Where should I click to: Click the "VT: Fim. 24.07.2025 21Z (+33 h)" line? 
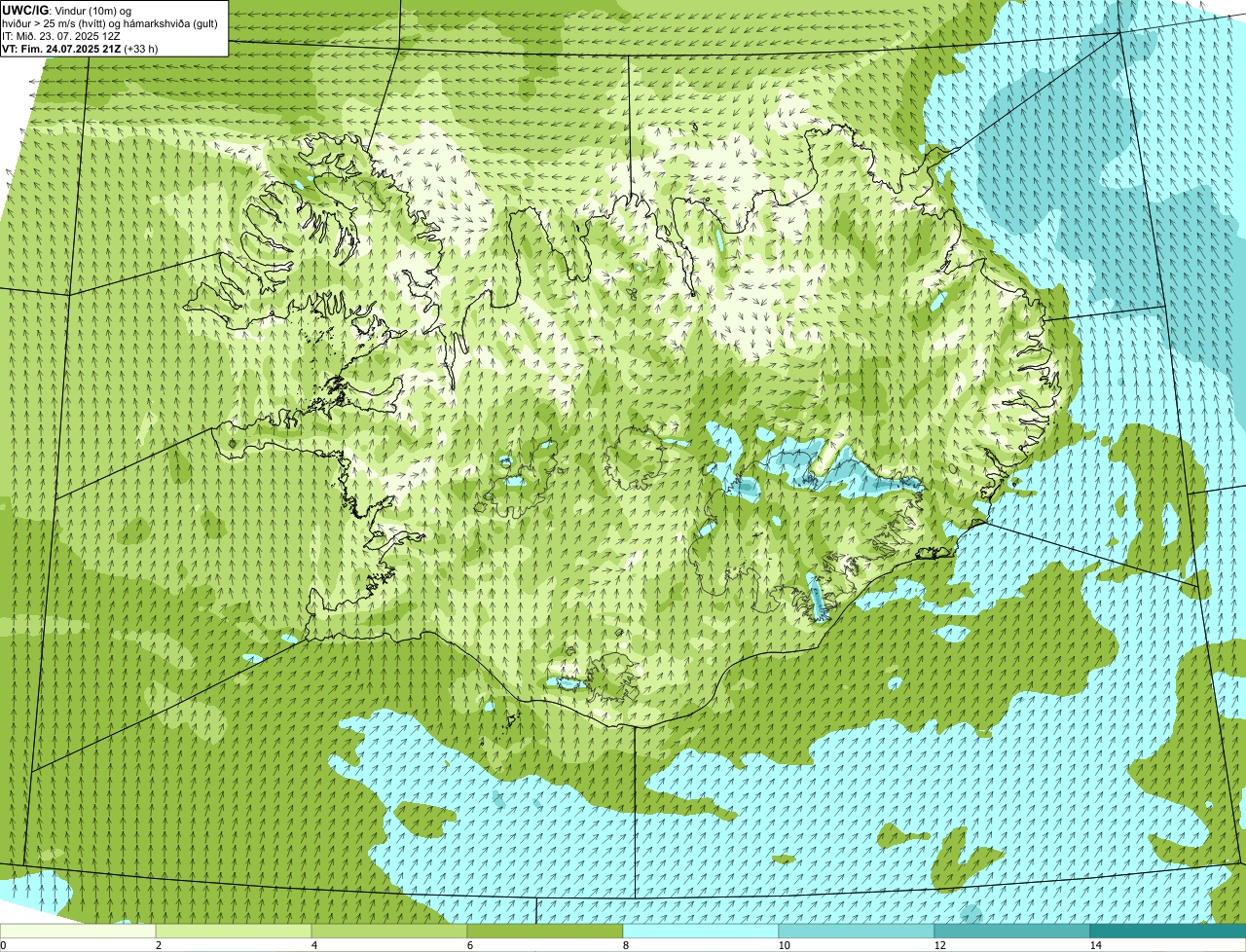click(x=81, y=47)
